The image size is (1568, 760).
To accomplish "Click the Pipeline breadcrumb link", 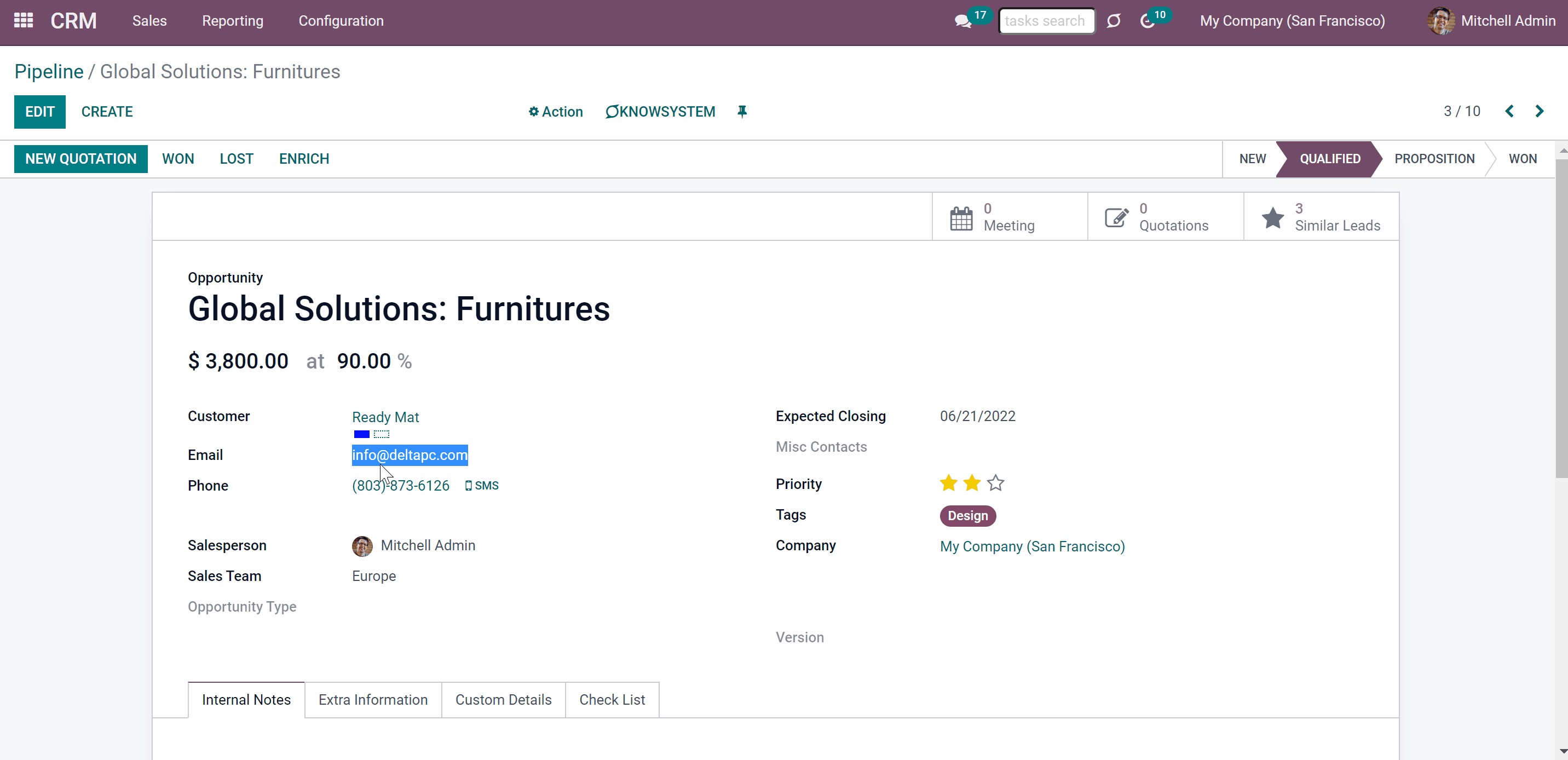I will click(49, 71).
